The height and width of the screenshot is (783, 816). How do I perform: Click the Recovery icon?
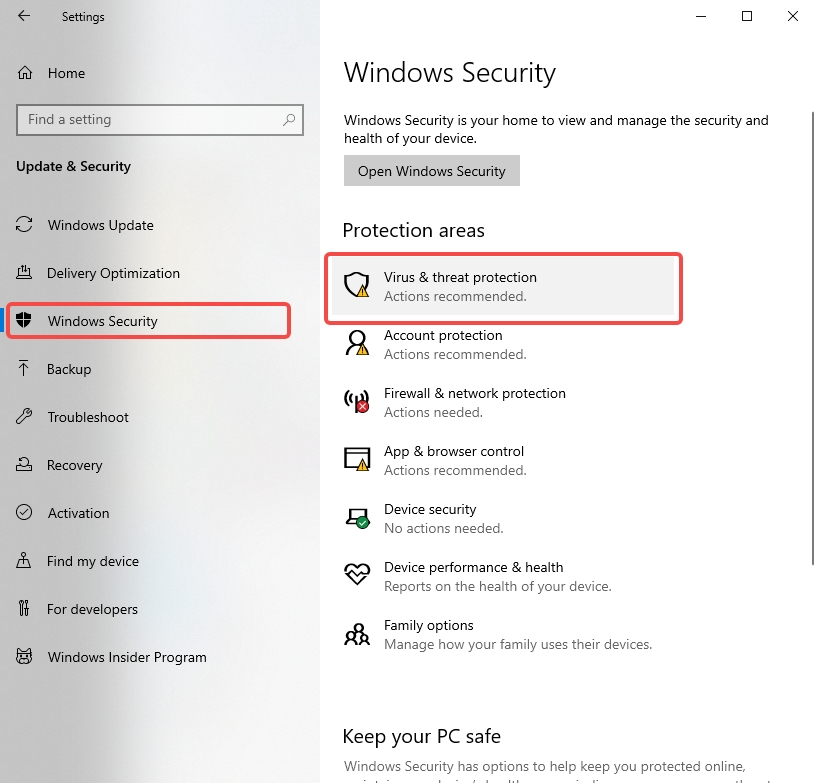[x=24, y=464]
